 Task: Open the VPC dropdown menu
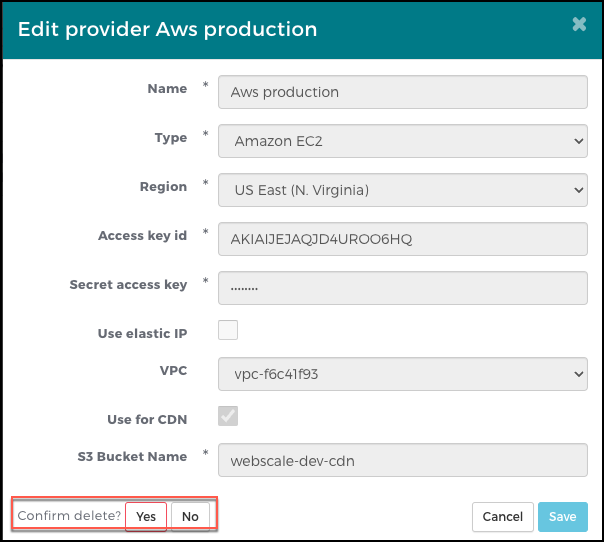(x=402, y=374)
